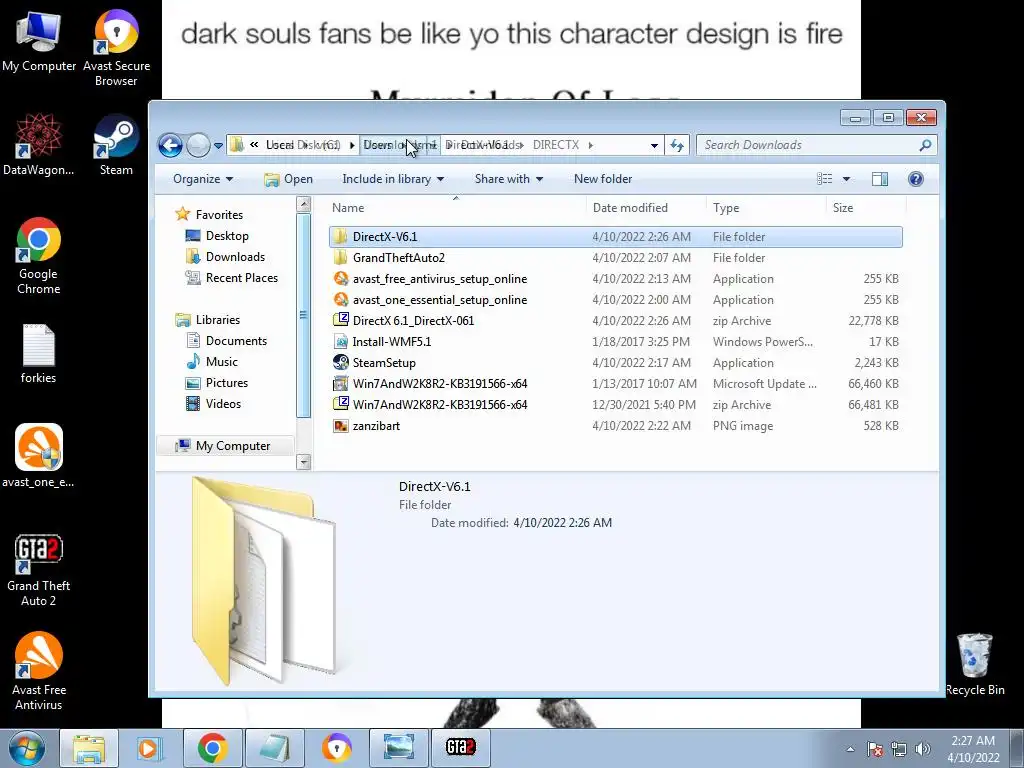Open Google Chrome desktop shortcut

coord(39,256)
